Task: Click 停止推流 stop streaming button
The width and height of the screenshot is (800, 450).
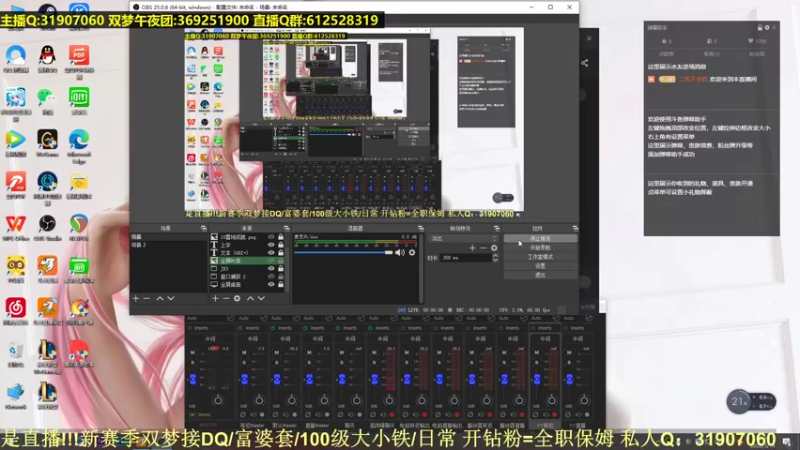Action: pos(540,238)
